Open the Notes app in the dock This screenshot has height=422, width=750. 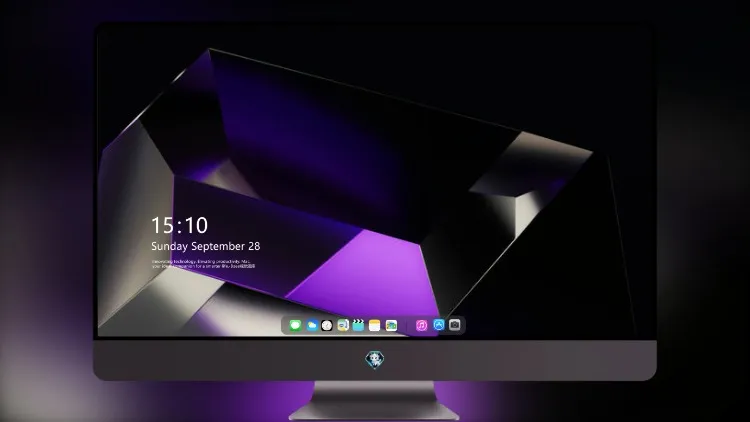pyautogui.click(x=375, y=325)
